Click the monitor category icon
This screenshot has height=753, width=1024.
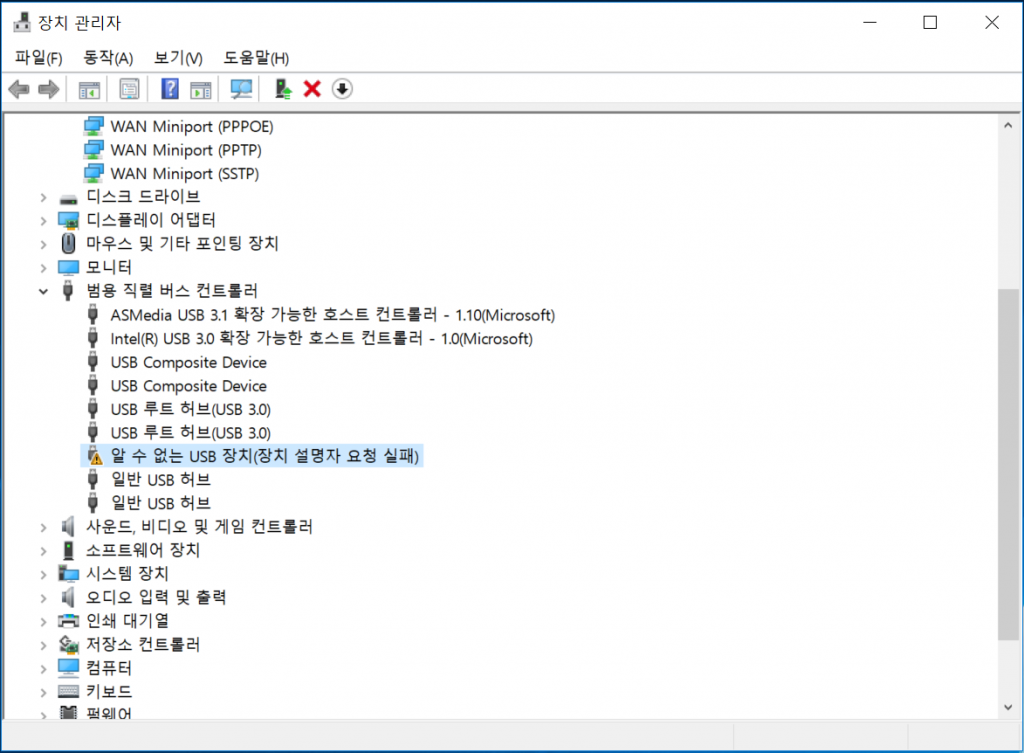tap(69, 268)
